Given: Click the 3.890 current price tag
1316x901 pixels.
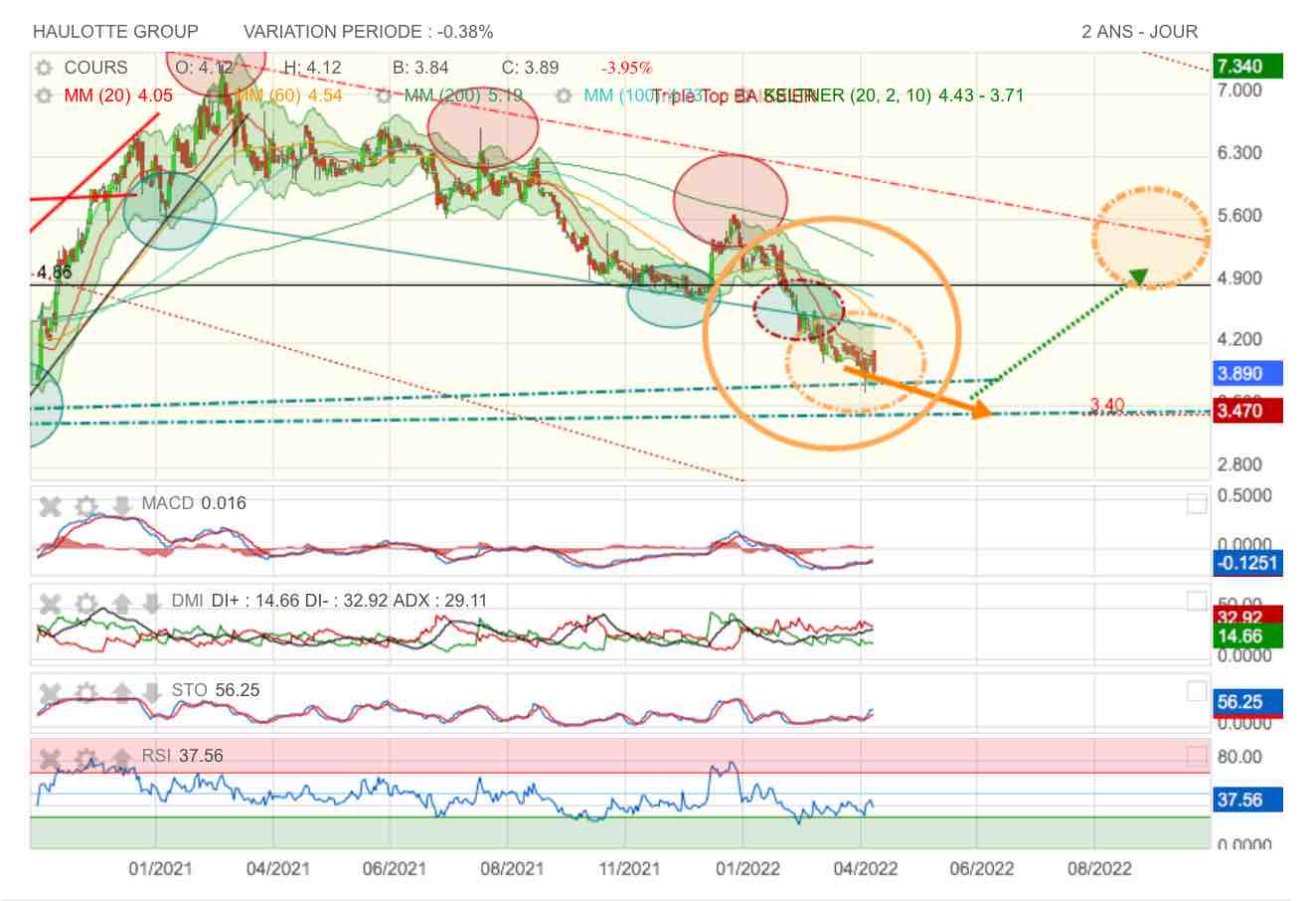Looking at the screenshot, I should coord(1247,374).
